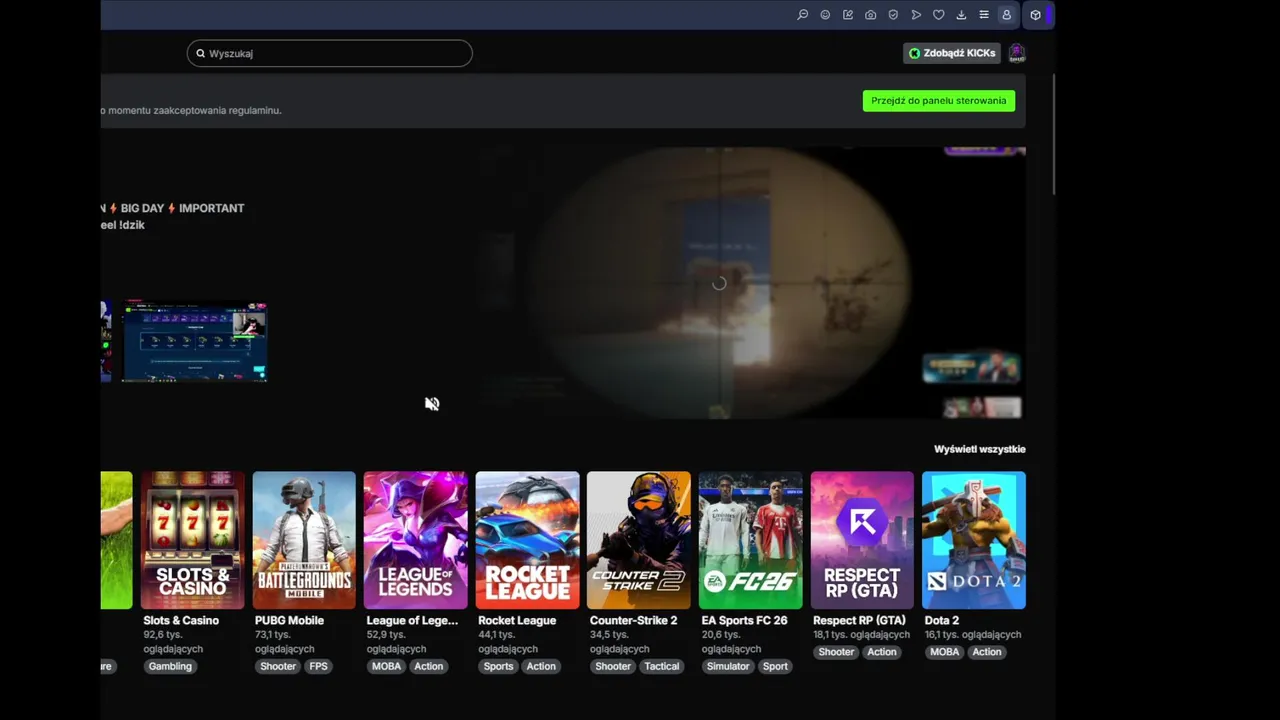Open the shield checkmark protection icon
This screenshot has height=720, width=1280.
pyautogui.click(x=893, y=15)
